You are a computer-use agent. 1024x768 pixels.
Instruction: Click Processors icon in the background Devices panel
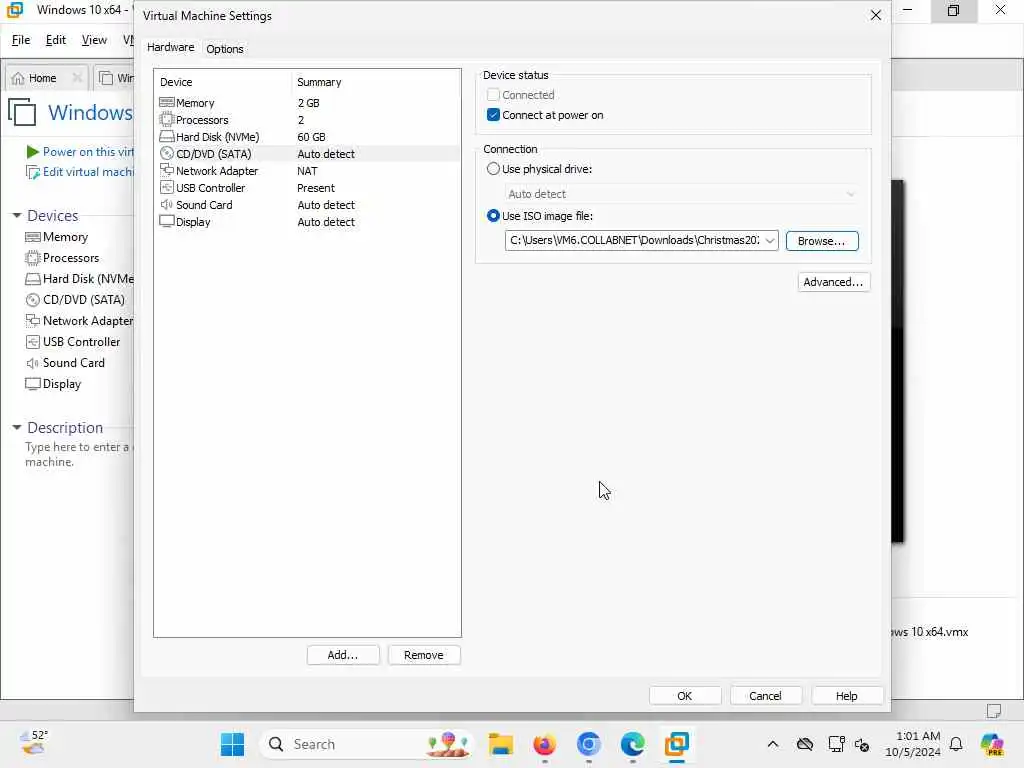pos(33,258)
